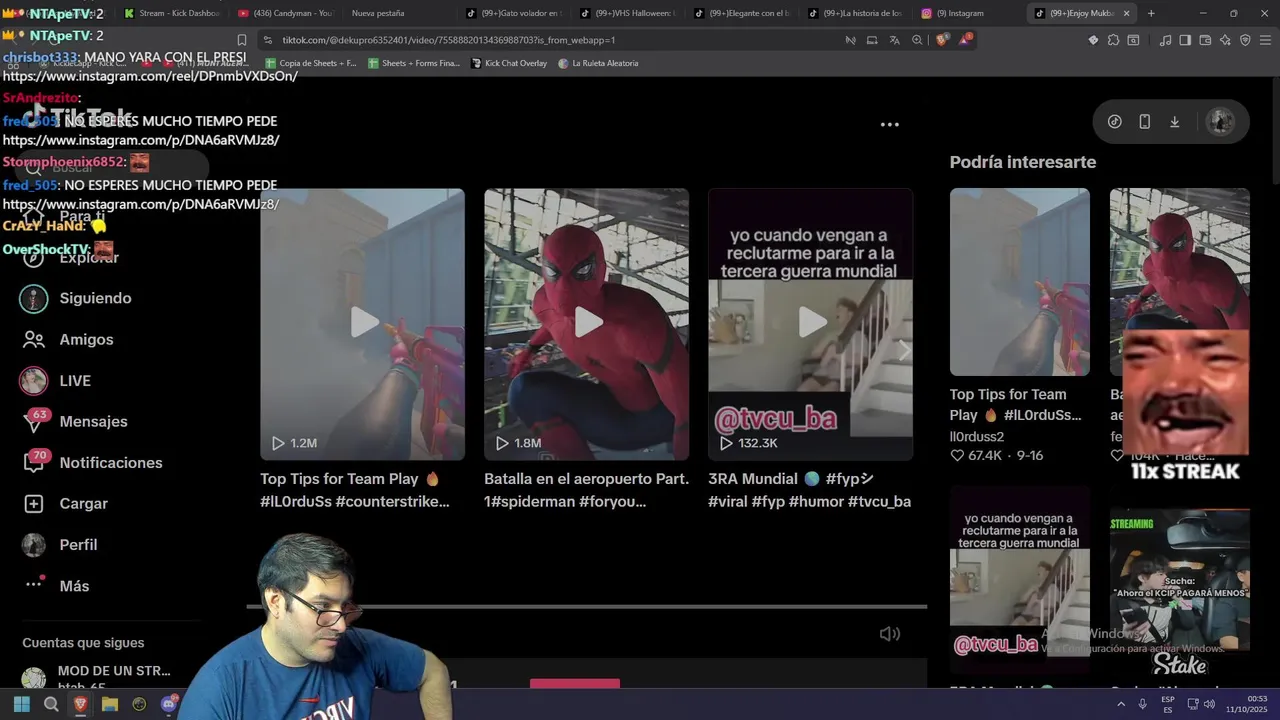The height and width of the screenshot is (720, 1280).
Task: Open #counterstrike hashtag in first caption
Action: (392, 502)
